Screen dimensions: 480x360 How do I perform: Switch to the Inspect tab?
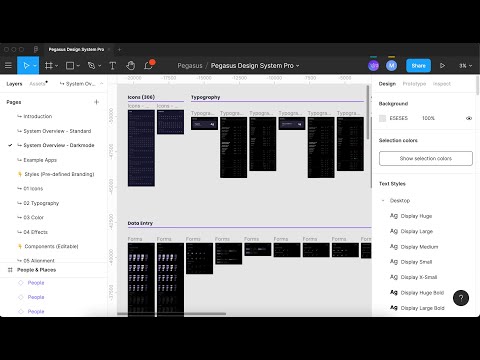pyautogui.click(x=442, y=84)
